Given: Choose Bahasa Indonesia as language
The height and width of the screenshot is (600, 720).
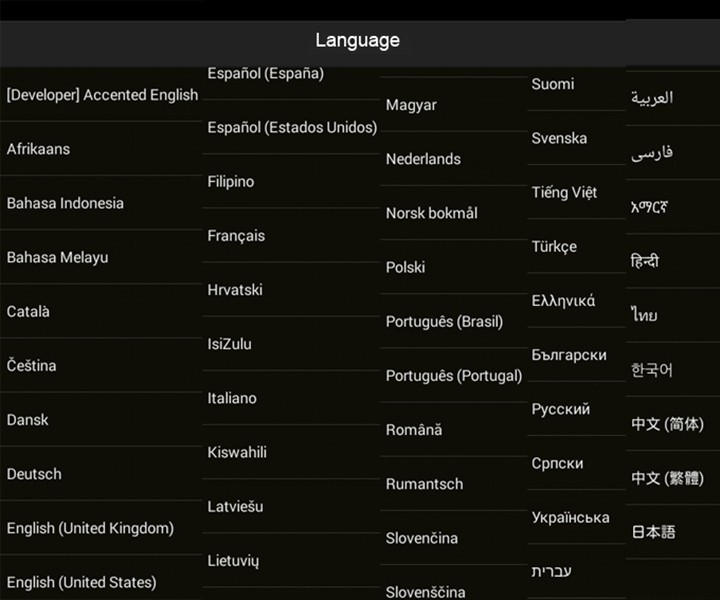Looking at the screenshot, I should [x=66, y=203].
